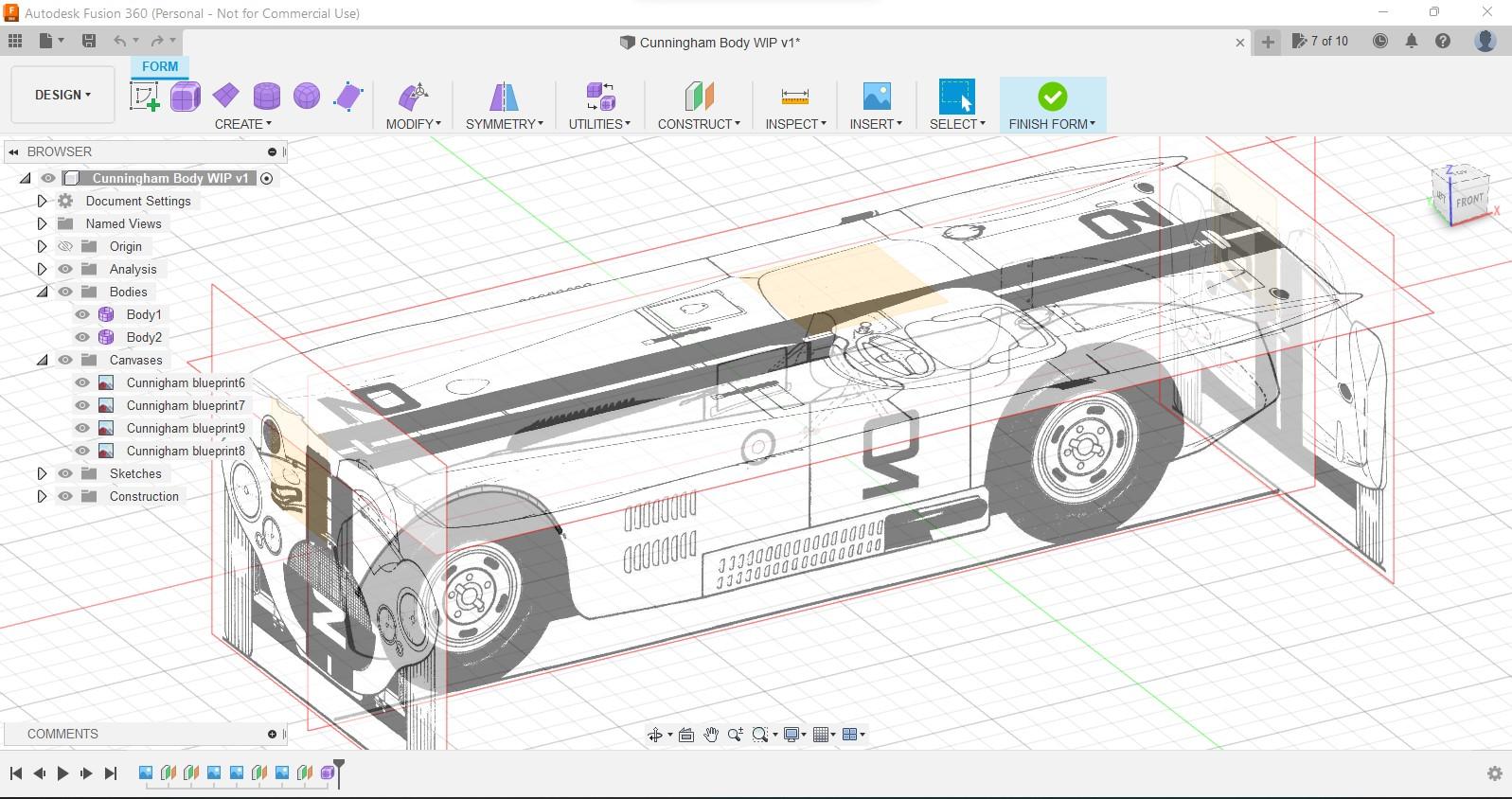Show the hidden Origin folder
Screen dimensions: 1512x799
click(x=65, y=246)
